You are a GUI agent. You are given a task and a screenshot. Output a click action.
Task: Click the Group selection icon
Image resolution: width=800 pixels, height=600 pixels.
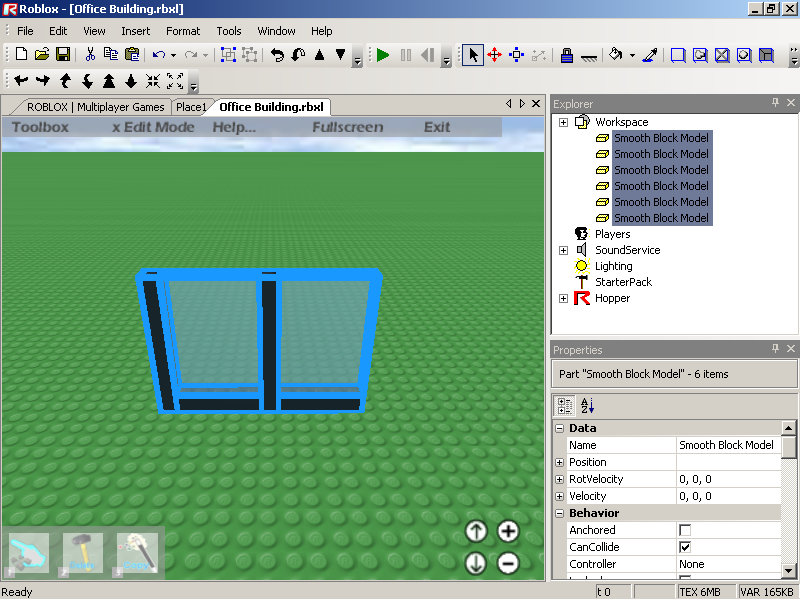click(228, 56)
